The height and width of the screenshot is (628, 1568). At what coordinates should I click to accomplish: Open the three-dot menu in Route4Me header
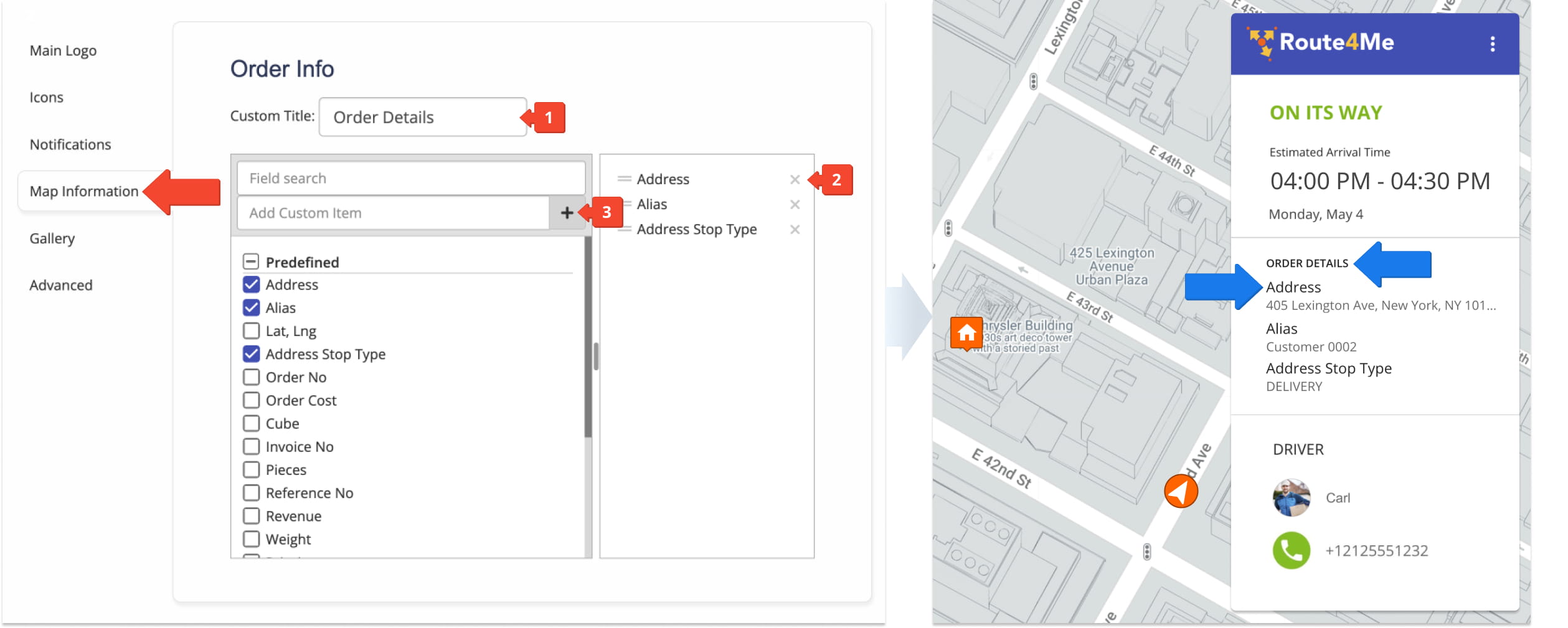1492,44
